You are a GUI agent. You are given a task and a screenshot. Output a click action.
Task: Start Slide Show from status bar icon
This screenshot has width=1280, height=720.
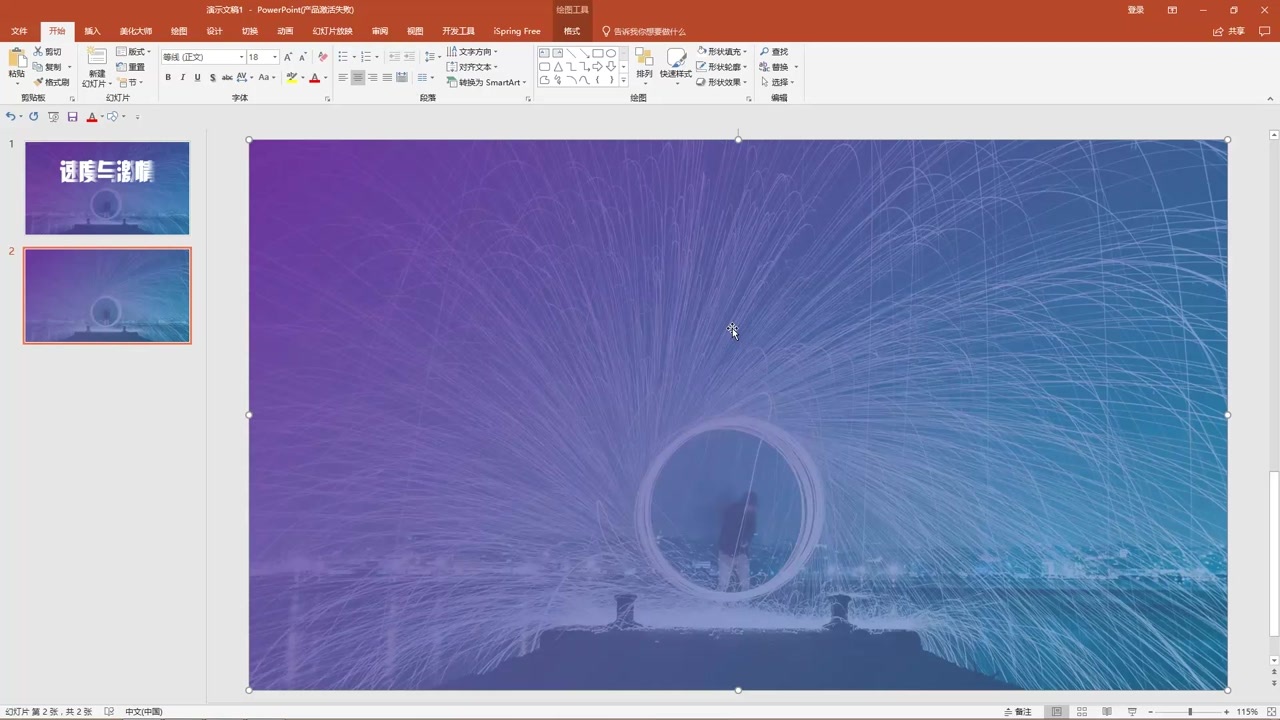pyautogui.click(x=1132, y=712)
